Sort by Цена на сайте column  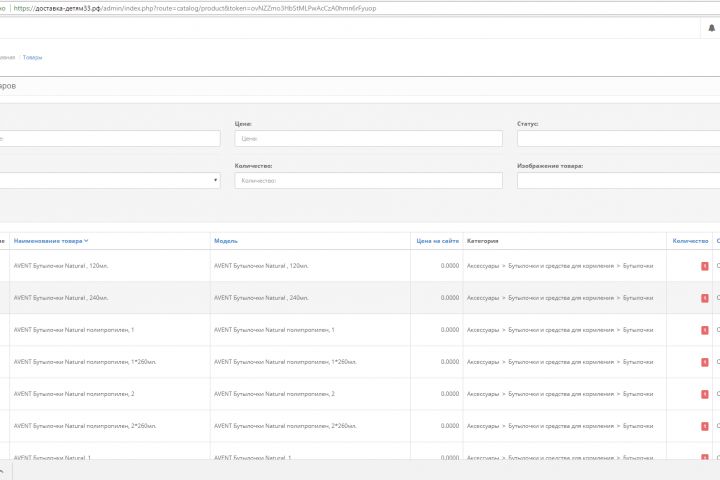click(x=437, y=241)
